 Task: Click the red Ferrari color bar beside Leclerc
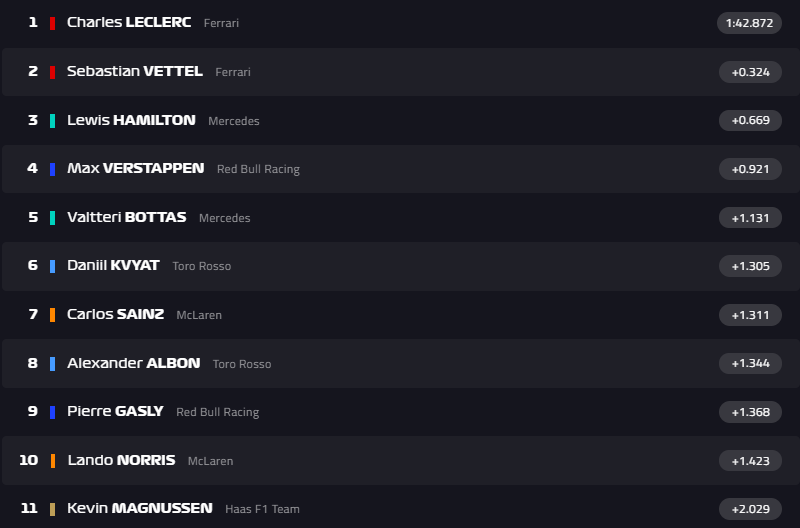[52, 23]
